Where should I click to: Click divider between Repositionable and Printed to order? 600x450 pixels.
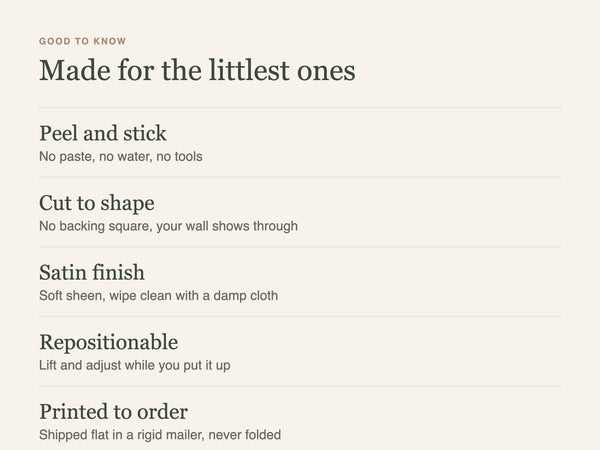pyautogui.click(x=300, y=386)
